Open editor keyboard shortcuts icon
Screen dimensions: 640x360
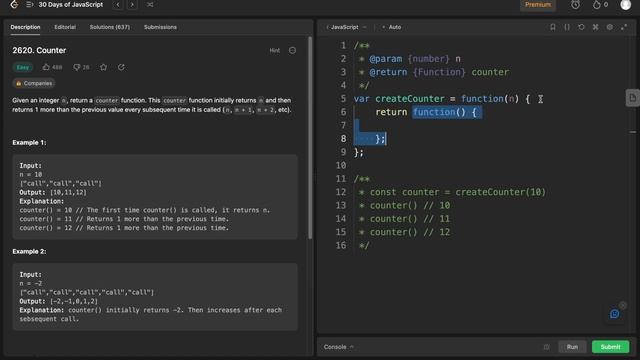pyautogui.click(x=596, y=27)
